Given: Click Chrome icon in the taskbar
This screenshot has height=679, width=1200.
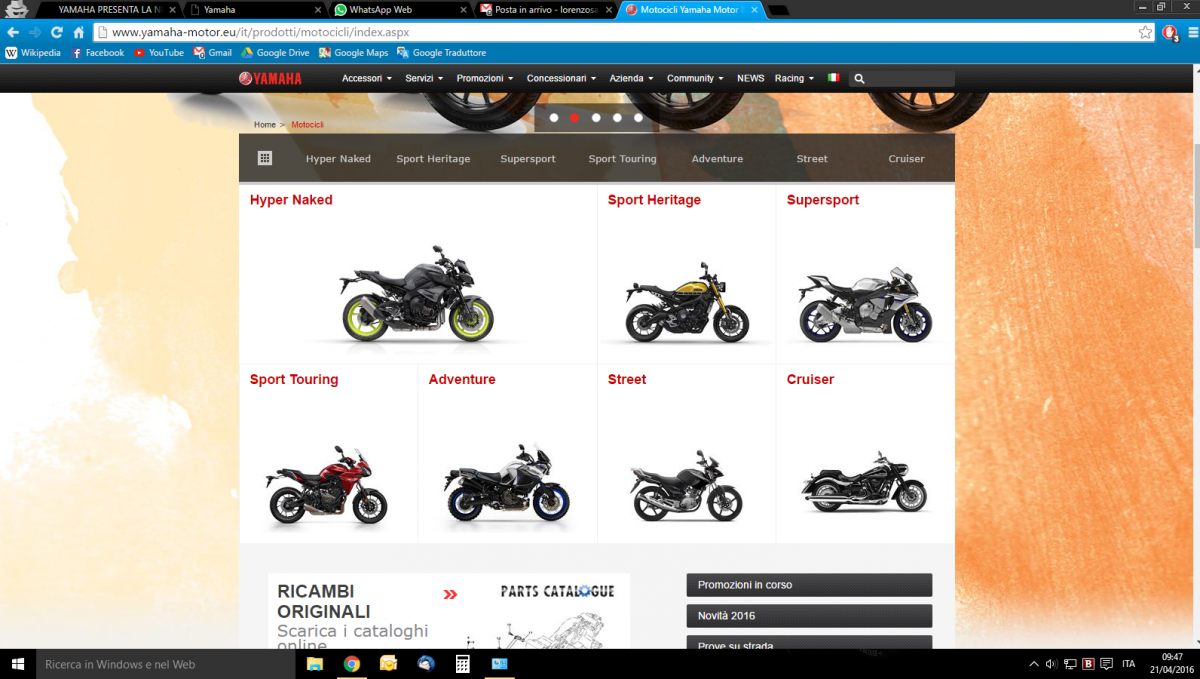Looking at the screenshot, I should pyautogui.click(x=352, y=664).
